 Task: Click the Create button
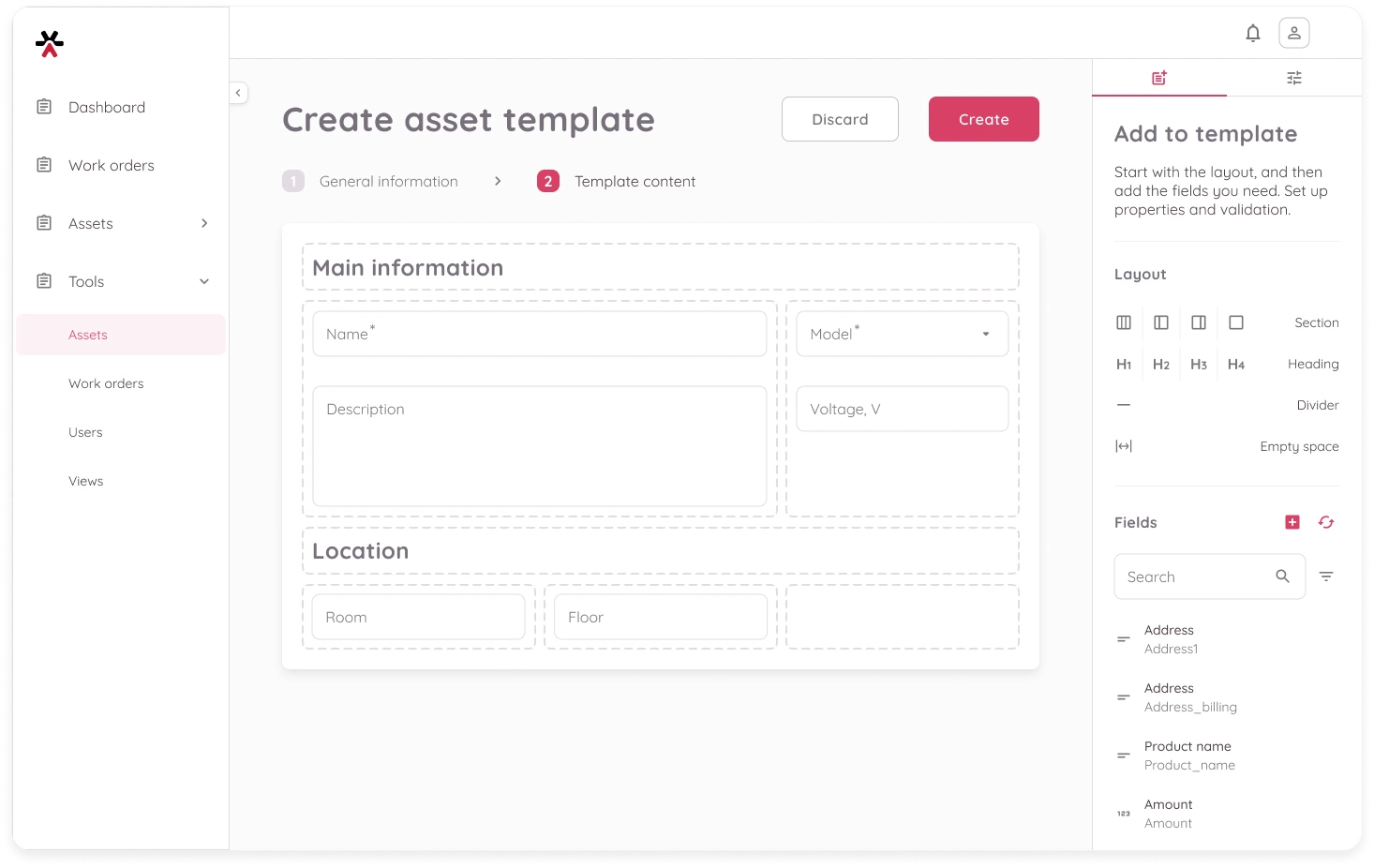pos(983,119)
